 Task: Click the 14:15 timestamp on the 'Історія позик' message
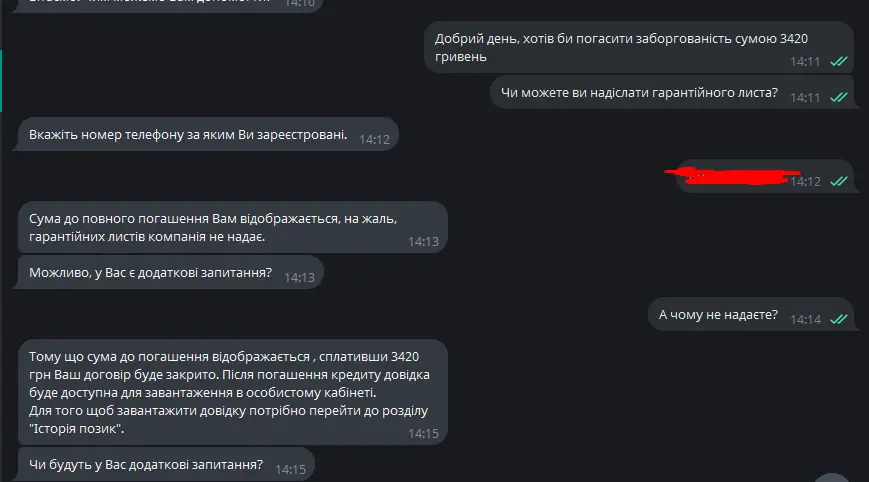click(x=423, y=434)
